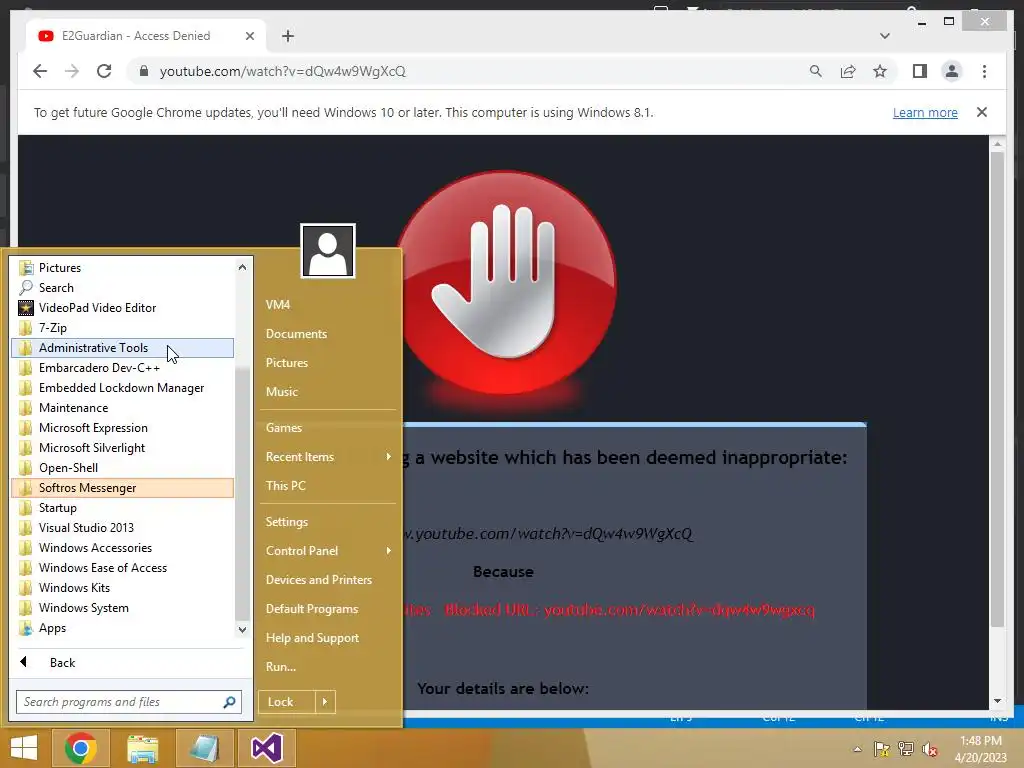Open the Maintenance folder
The width and height of the screenshot is (1024, 768).
[x=123, y=408]
